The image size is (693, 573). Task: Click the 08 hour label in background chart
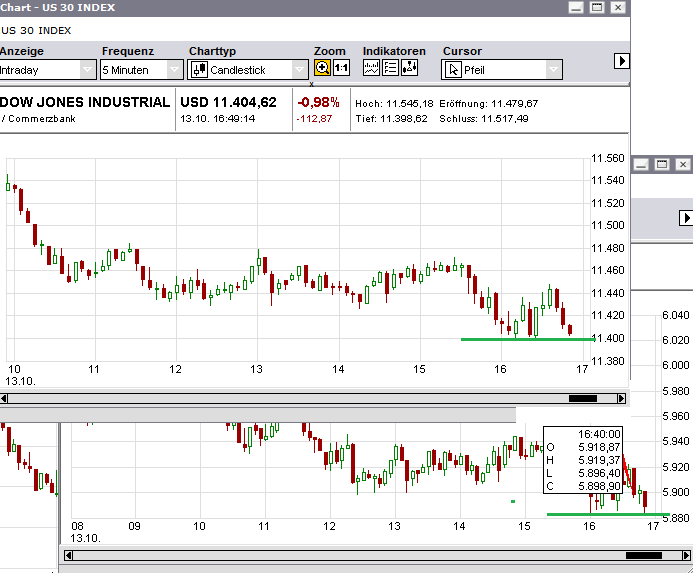coord(77,526)
